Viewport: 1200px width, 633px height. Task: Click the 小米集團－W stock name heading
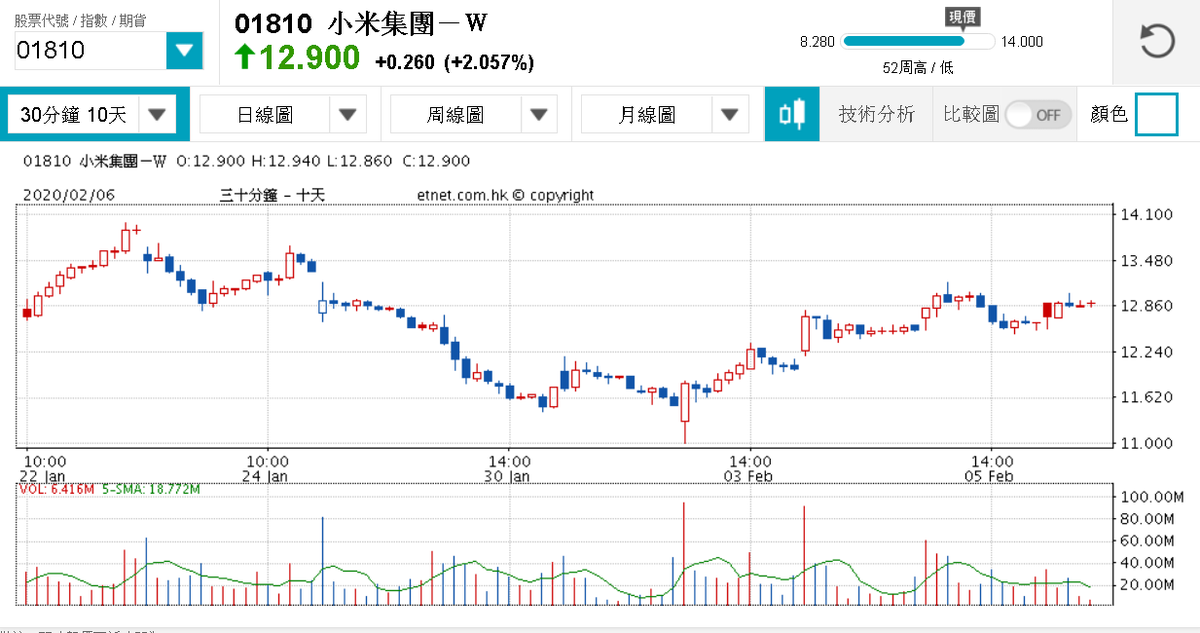click(406, 23)
